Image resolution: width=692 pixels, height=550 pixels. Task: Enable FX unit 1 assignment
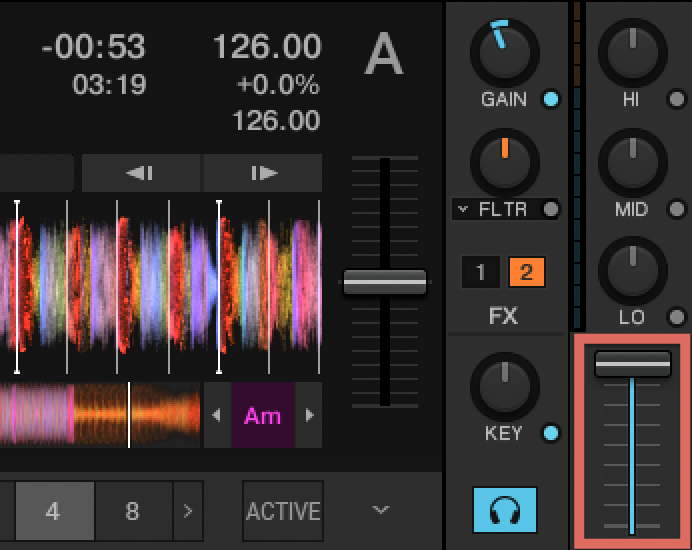481,272
